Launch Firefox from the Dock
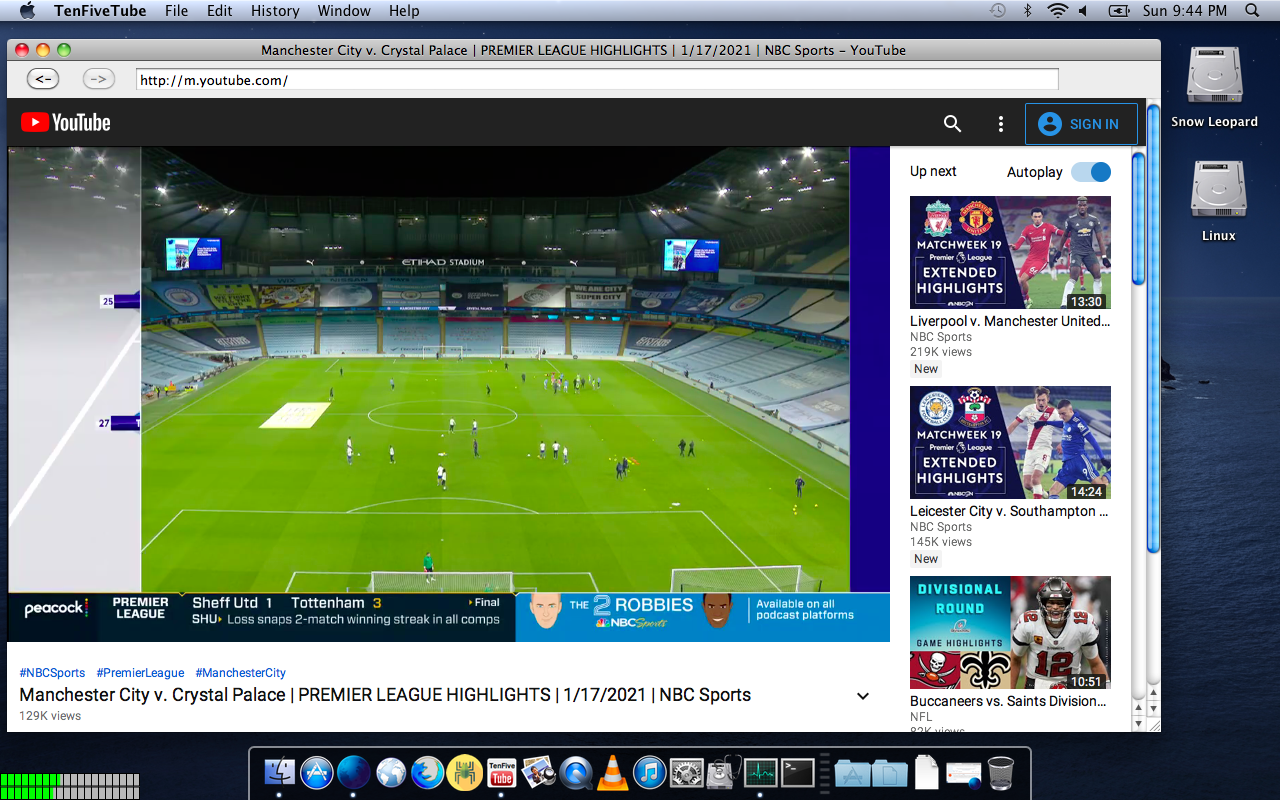 pos(427,772)
